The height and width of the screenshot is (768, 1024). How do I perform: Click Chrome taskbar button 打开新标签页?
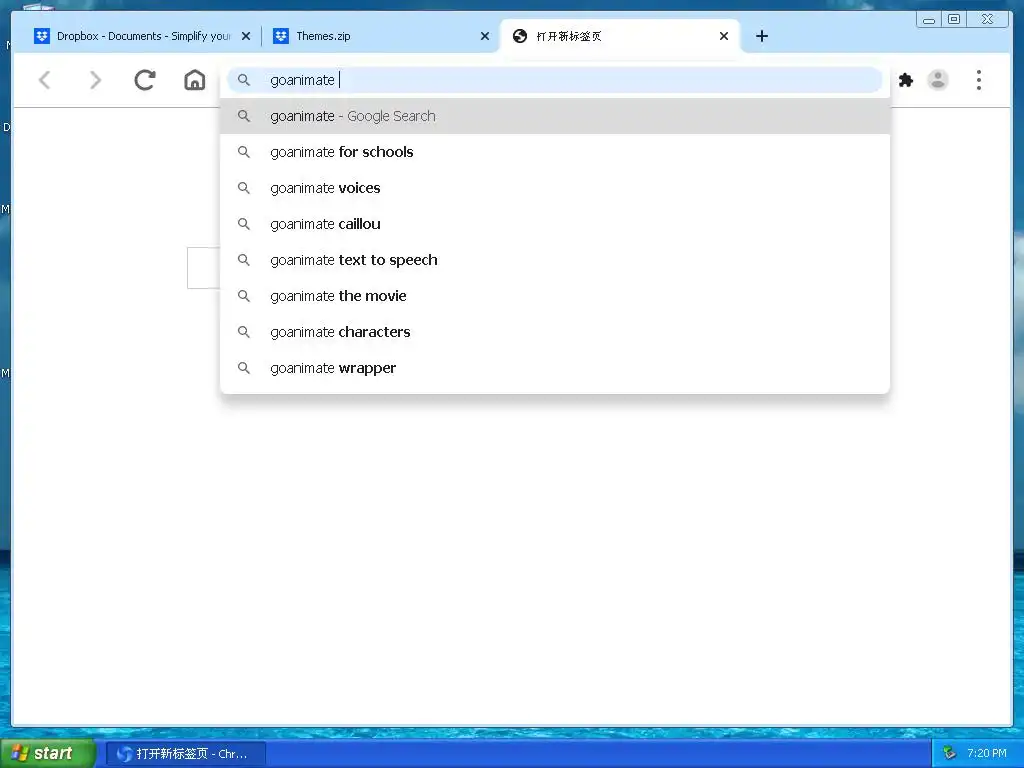click(186, 754)
